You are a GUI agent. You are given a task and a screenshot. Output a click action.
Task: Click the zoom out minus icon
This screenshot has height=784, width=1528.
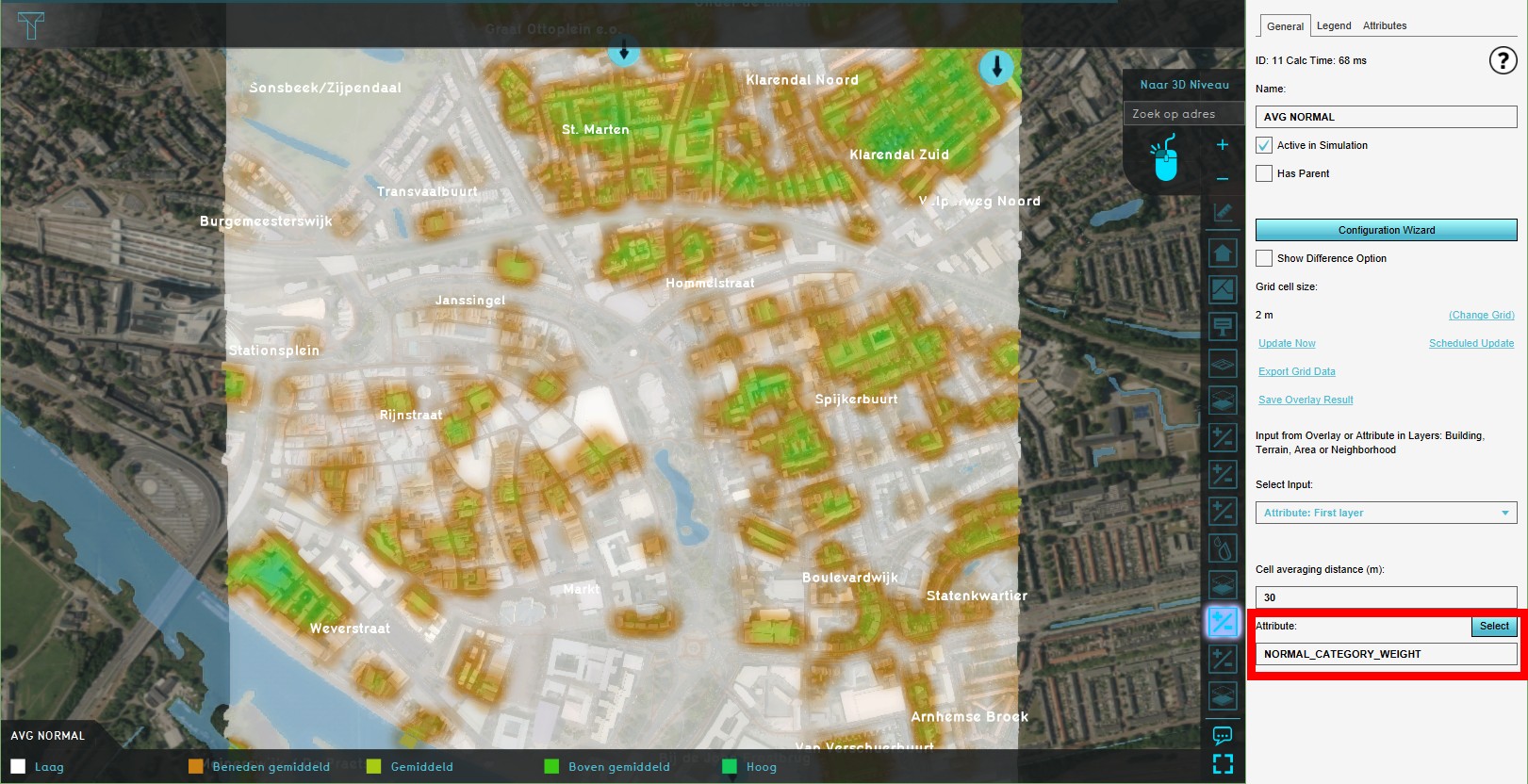[x=1222, y=178]
